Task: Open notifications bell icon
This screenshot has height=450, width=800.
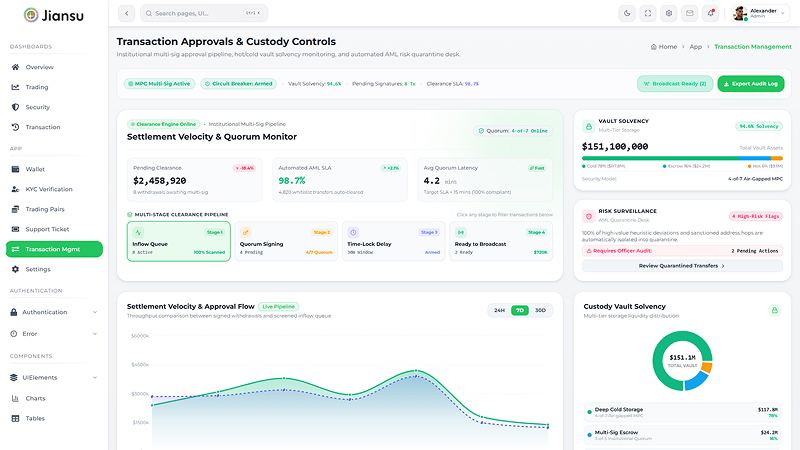Action: (x=711, y=13)
